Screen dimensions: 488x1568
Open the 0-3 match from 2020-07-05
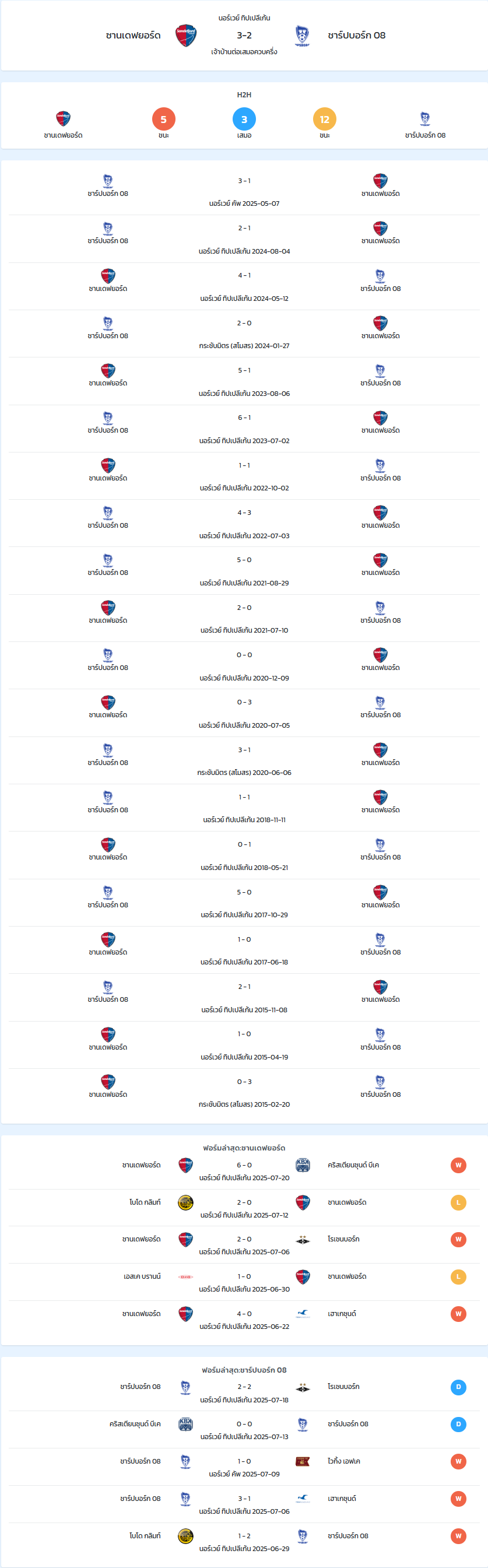pos(244,713)
